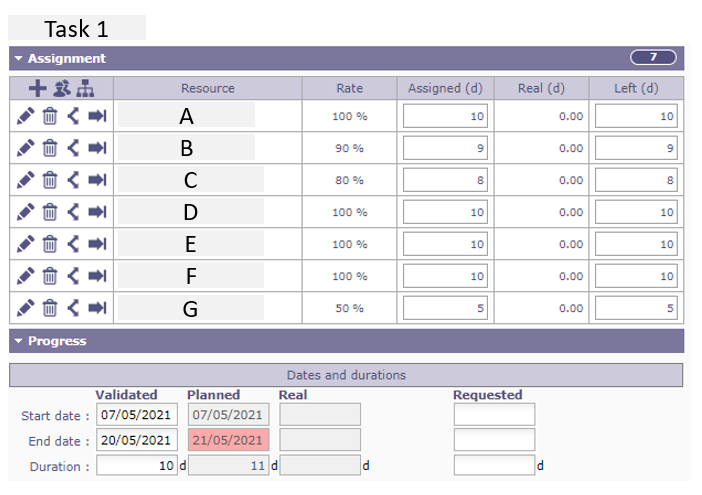This screenshot has width=702, height=495.
Task: Click the arrow icon for resource D
Action: 97,213
